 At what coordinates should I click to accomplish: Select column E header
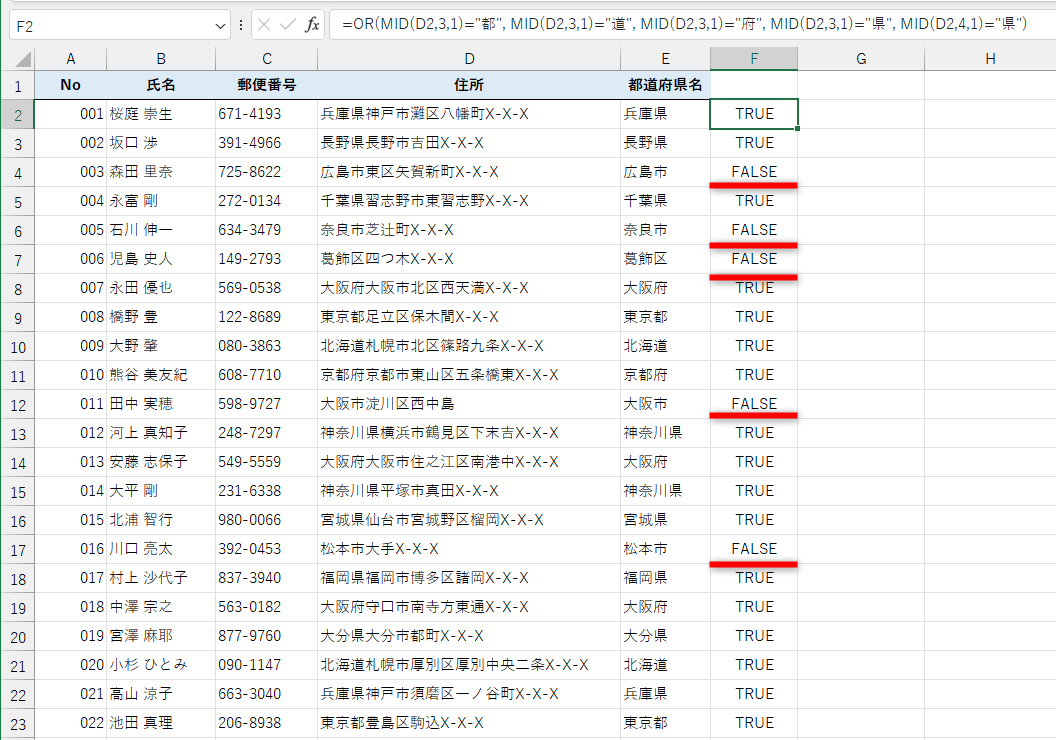[665, 59]
